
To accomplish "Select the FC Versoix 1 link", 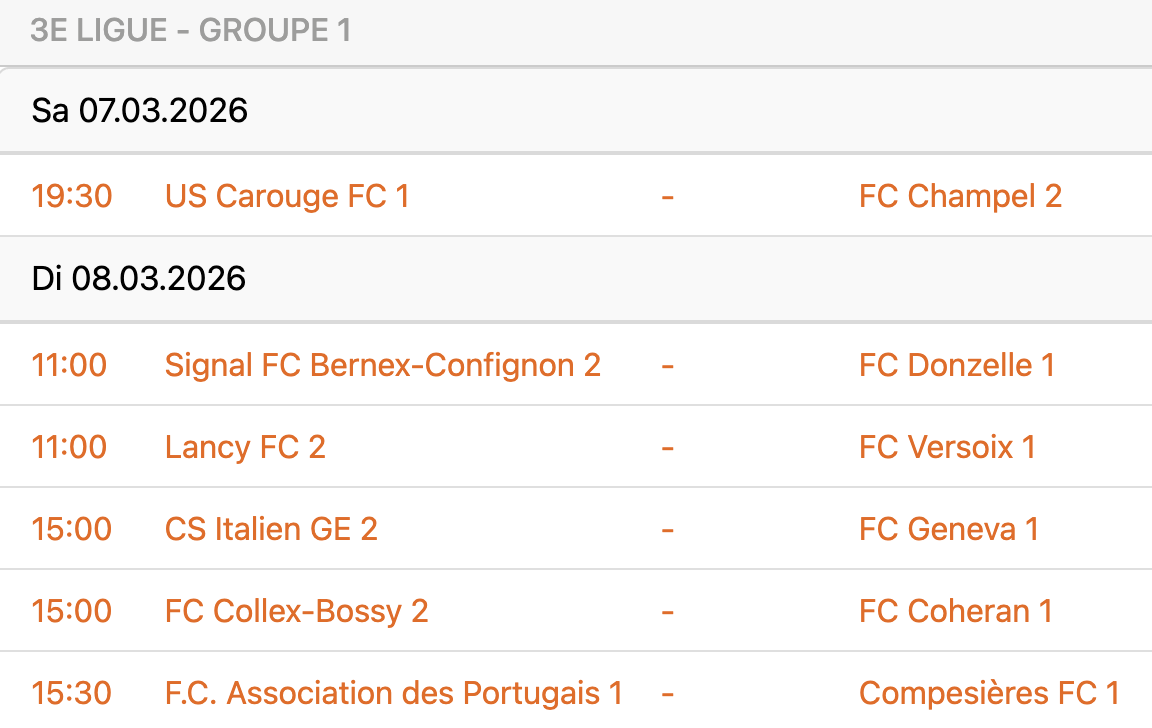I will click(947, 447).
